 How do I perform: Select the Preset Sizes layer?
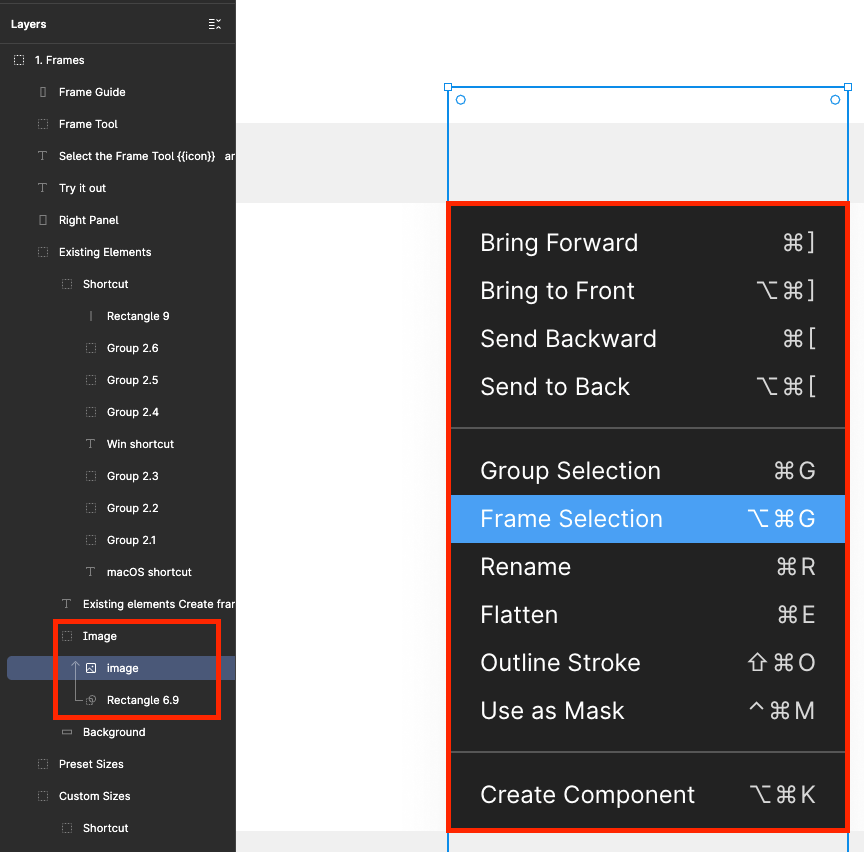(x=91, y=764)
